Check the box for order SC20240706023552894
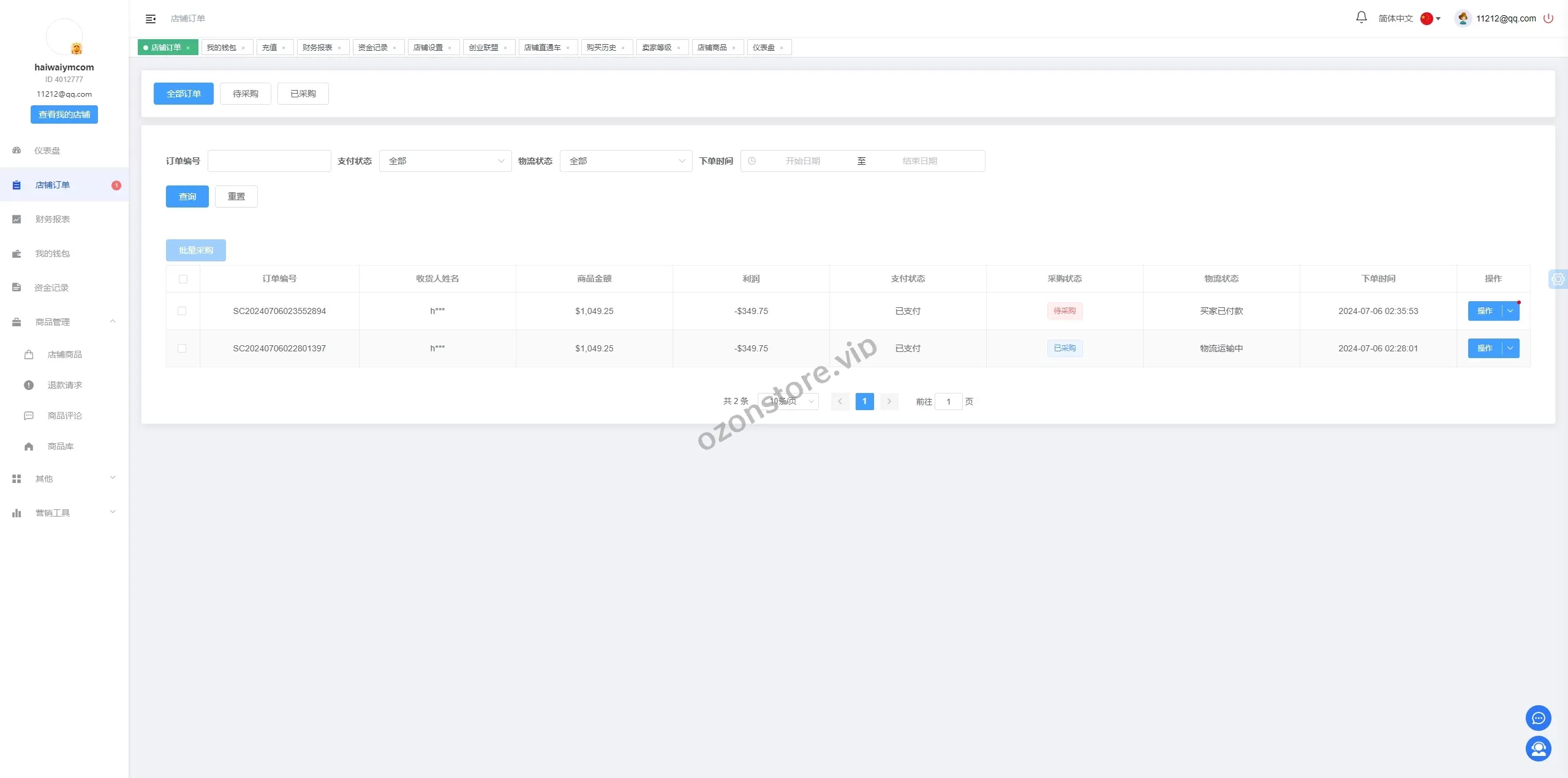The width and height of the screenshot is (1568, 778). click(182, 311)
